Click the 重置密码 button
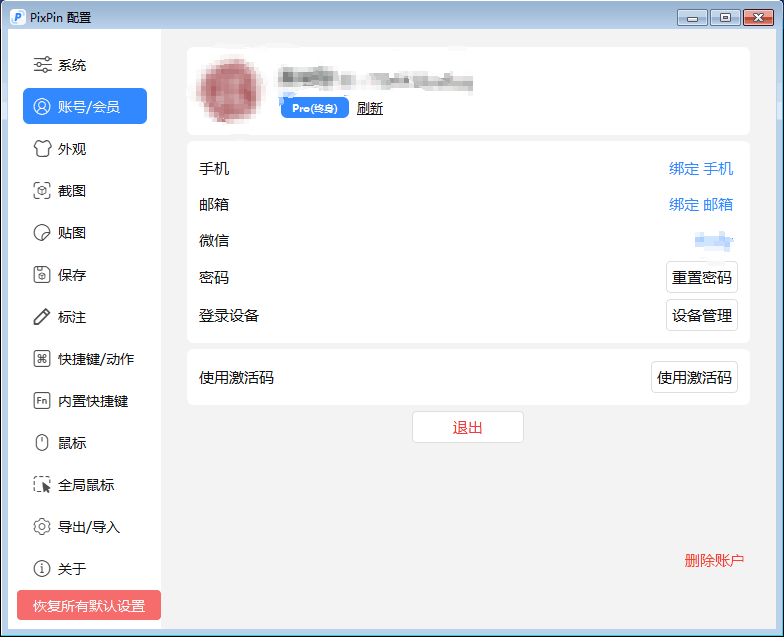The image size is (784, 637). (x=702, y=277)
